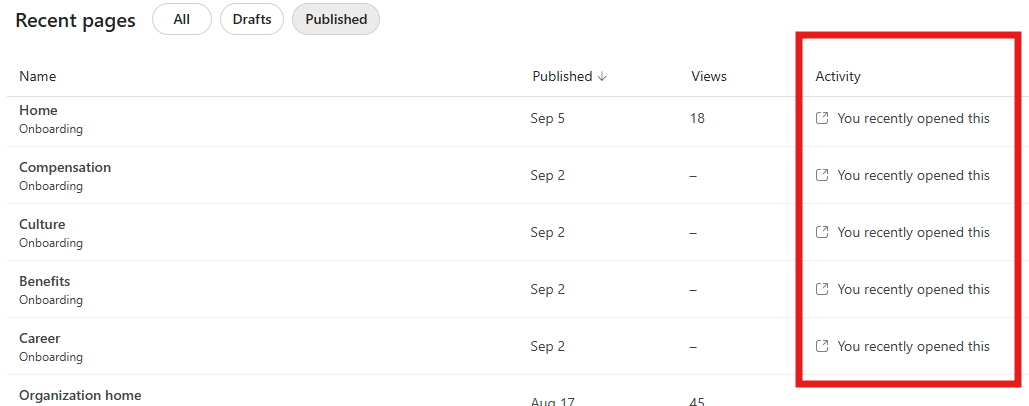Click the Views column header
The height and width of the screenshot is (406, 1029).
coord(708,77)
